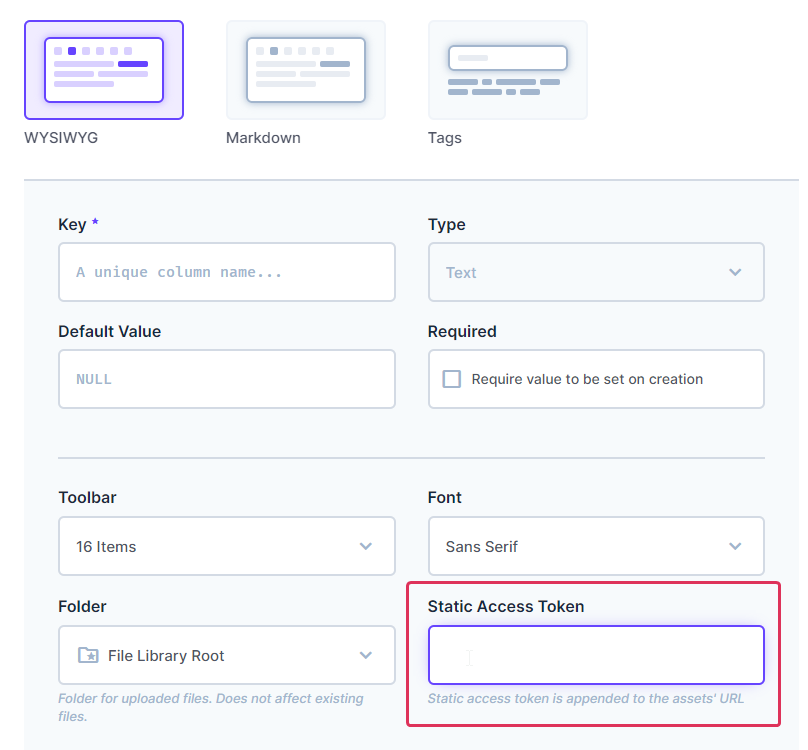Click the chevron on the Font selector
This screenshot has height=750, width=808.
[735, 546]
